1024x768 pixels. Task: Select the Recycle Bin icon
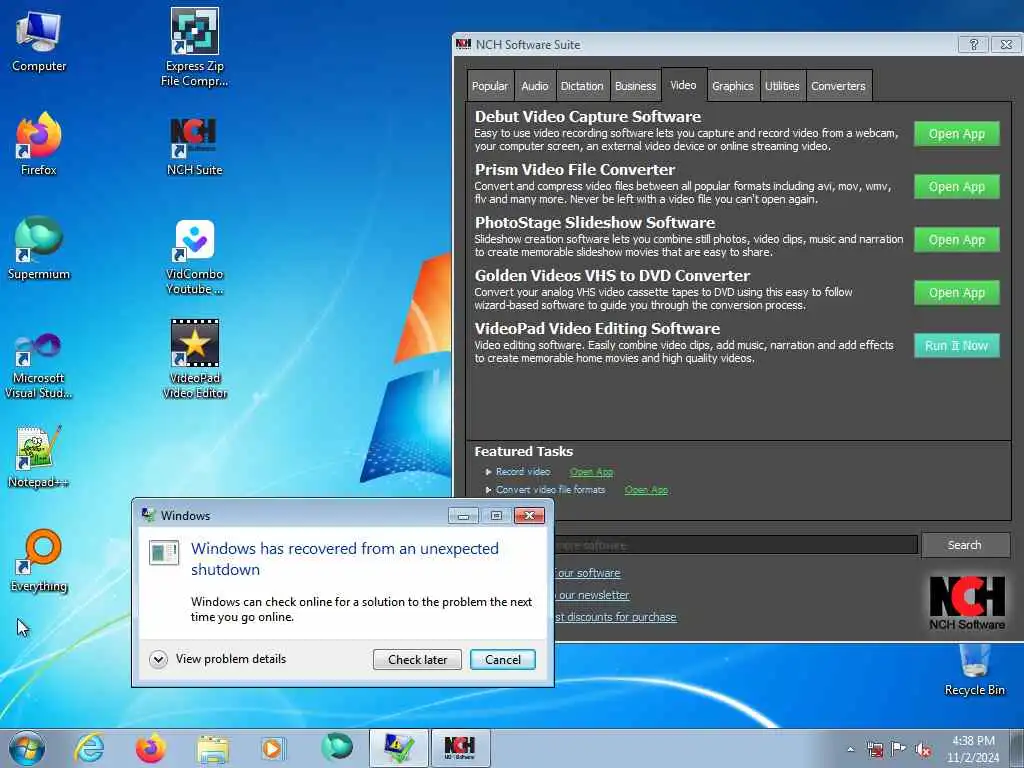(x=974, y=670)
